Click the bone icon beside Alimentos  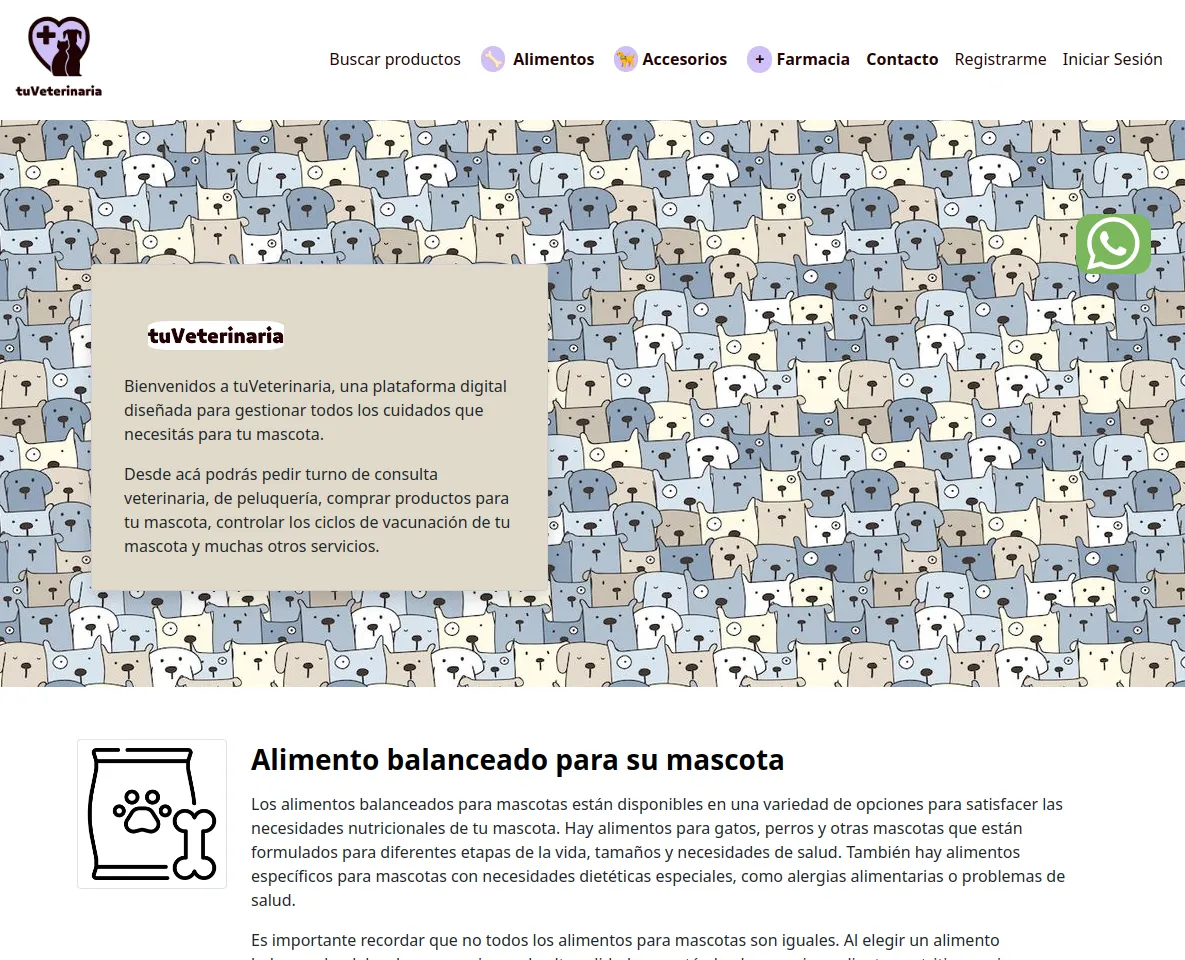click(493, 59)
